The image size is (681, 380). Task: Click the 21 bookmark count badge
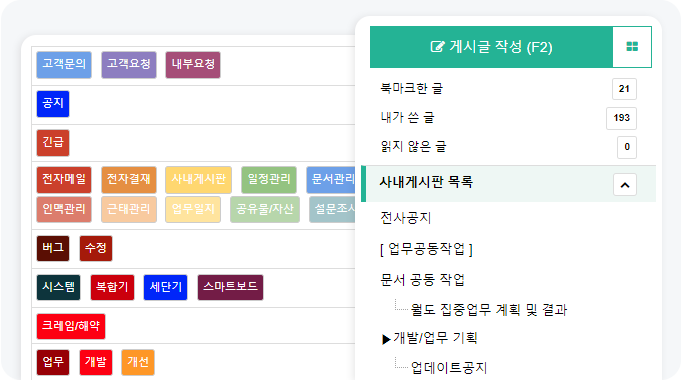point(624,89)
